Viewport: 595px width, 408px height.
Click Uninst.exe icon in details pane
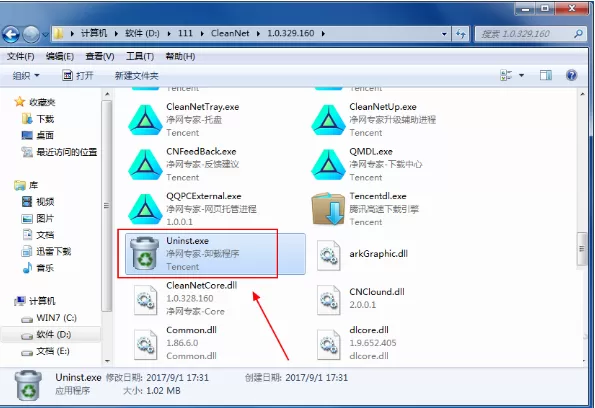(x=28, y=385)
